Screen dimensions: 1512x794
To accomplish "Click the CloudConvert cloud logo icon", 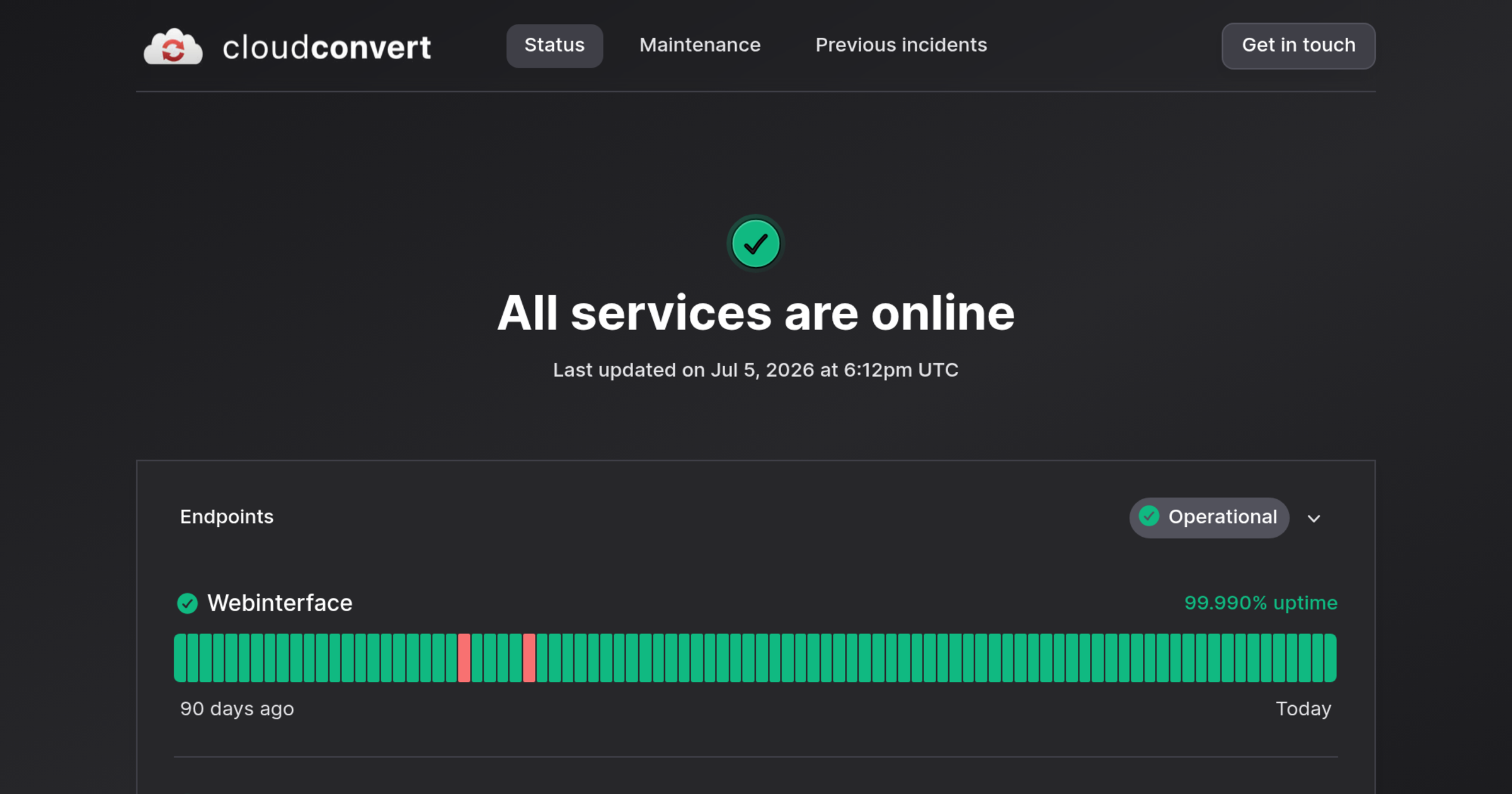I will click(173, 47).
